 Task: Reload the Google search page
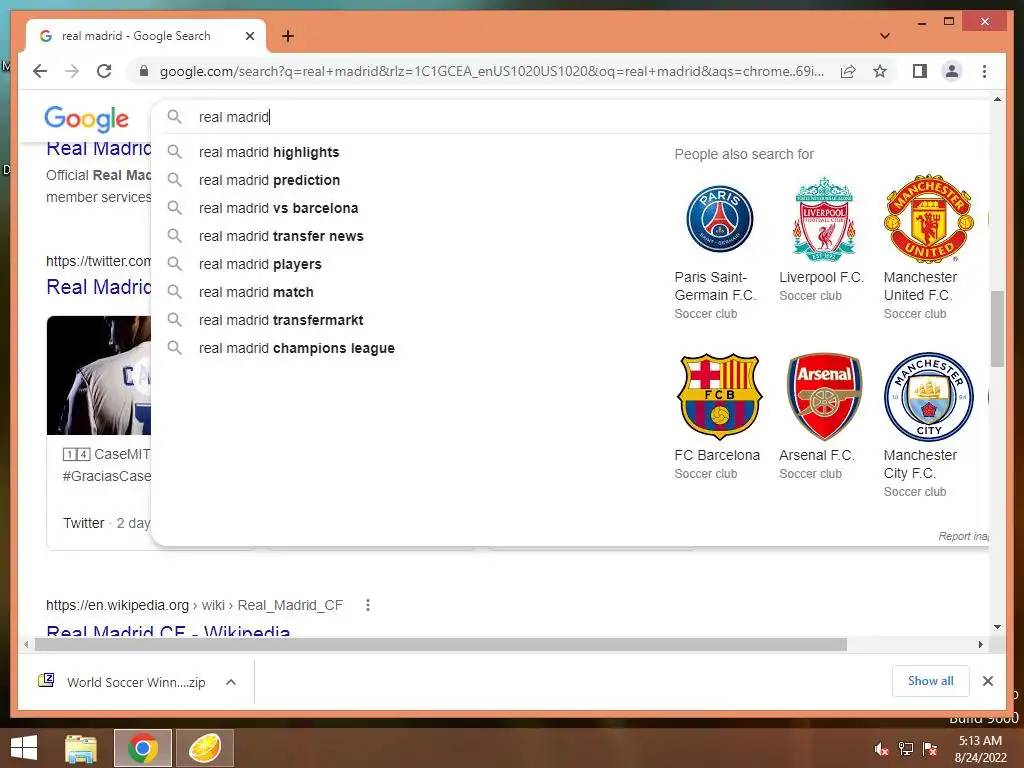click(x=104, y=71)
